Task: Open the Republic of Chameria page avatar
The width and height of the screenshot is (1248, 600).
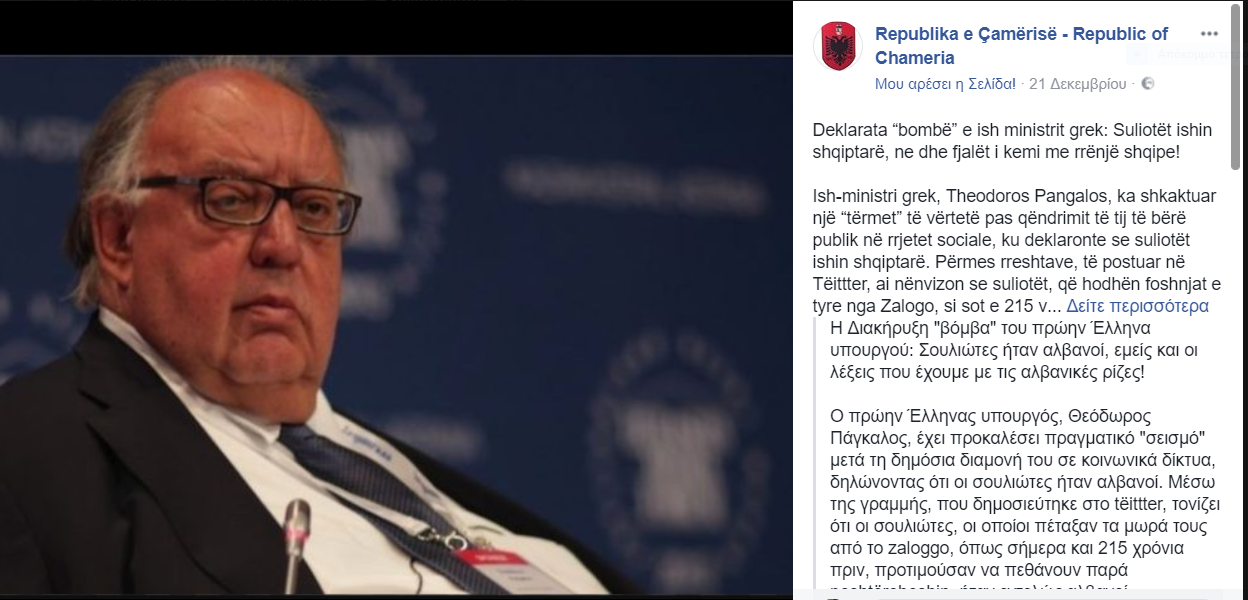Action: pos(838,46)
